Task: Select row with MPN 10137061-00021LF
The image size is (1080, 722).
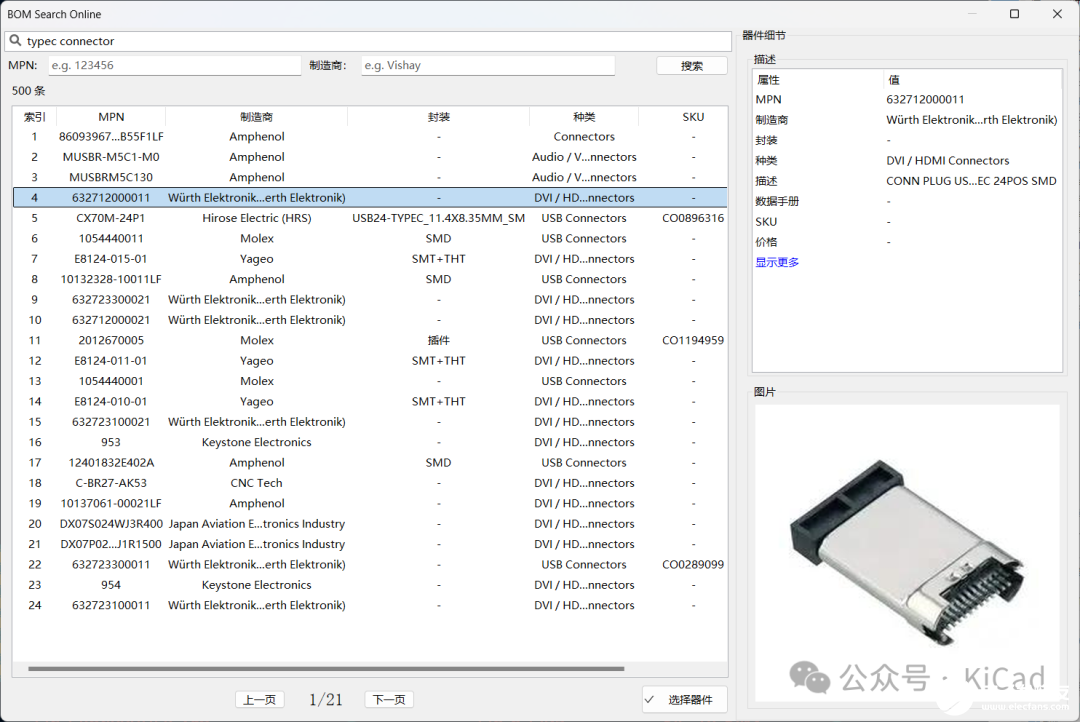Action: click(370, 503)
